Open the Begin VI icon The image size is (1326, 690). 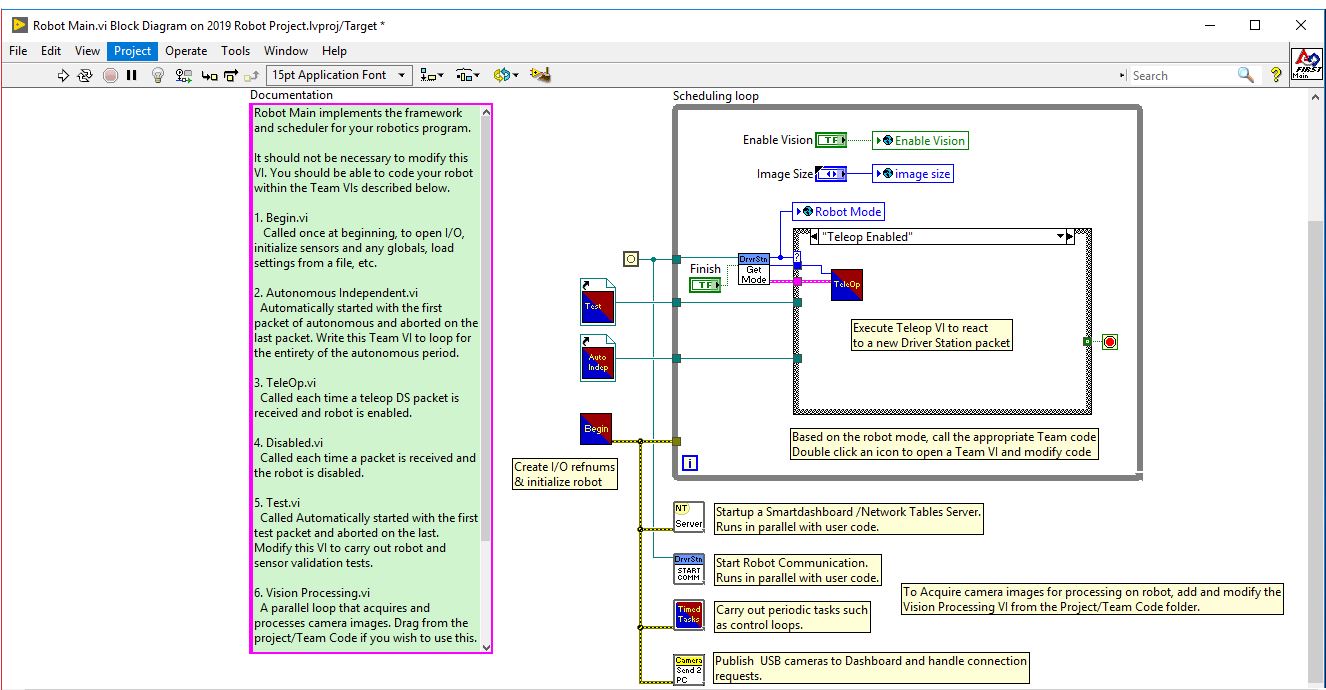point(597,428)
